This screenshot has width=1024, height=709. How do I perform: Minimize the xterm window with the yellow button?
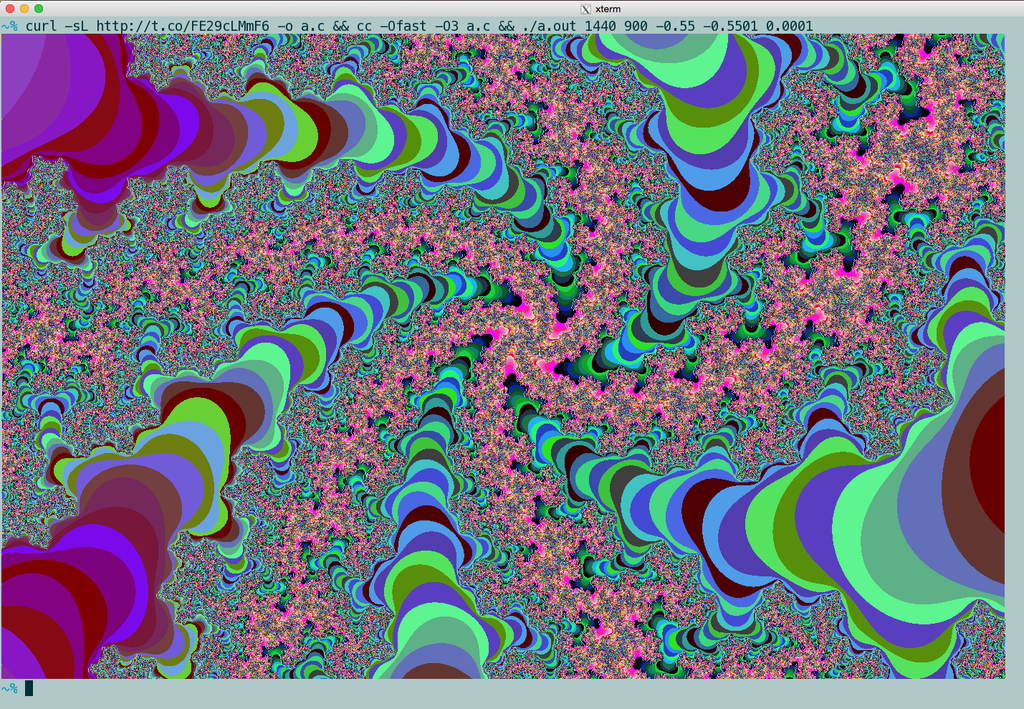point(24,8)
